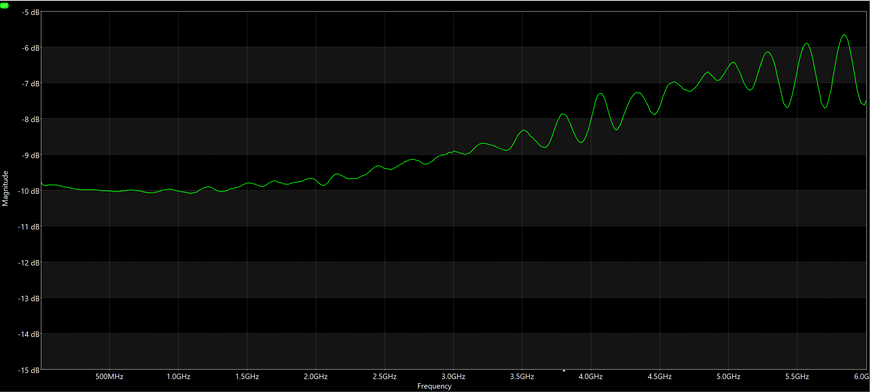Click the 3.5GHz frequency tick label
This screenshot has width=870, height=392.
[x=522, y=376]
